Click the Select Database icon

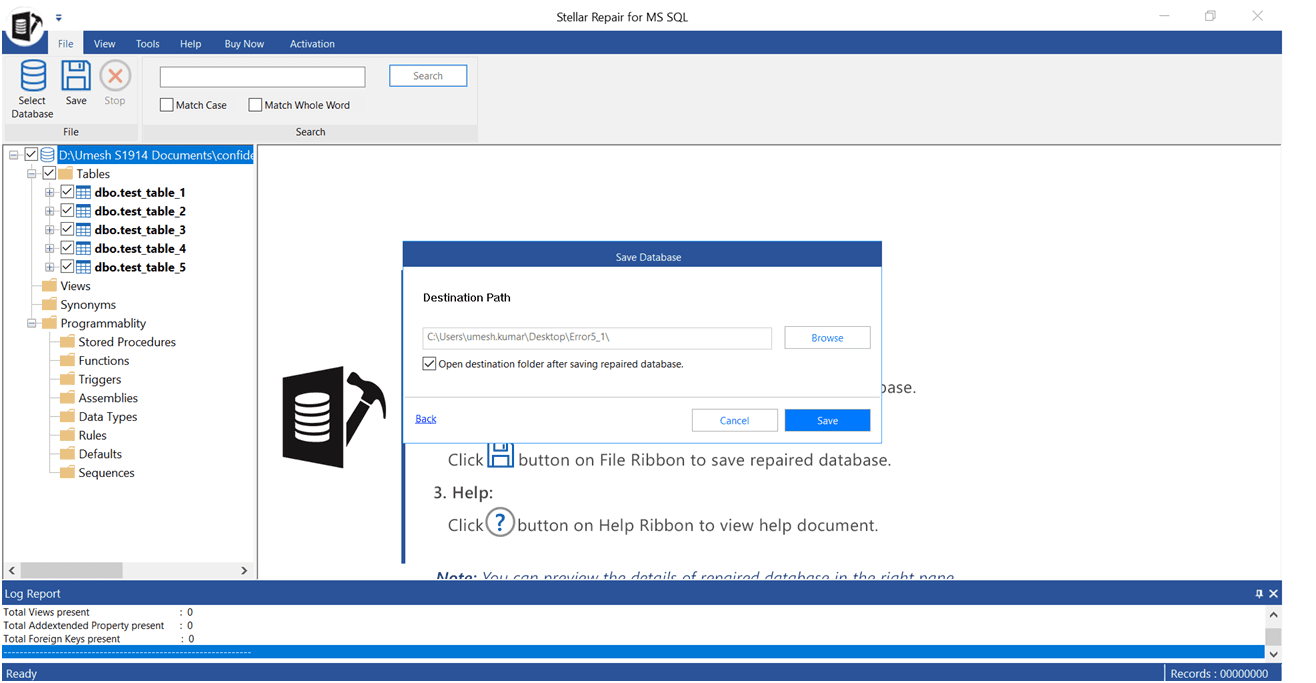click(33, 76)
